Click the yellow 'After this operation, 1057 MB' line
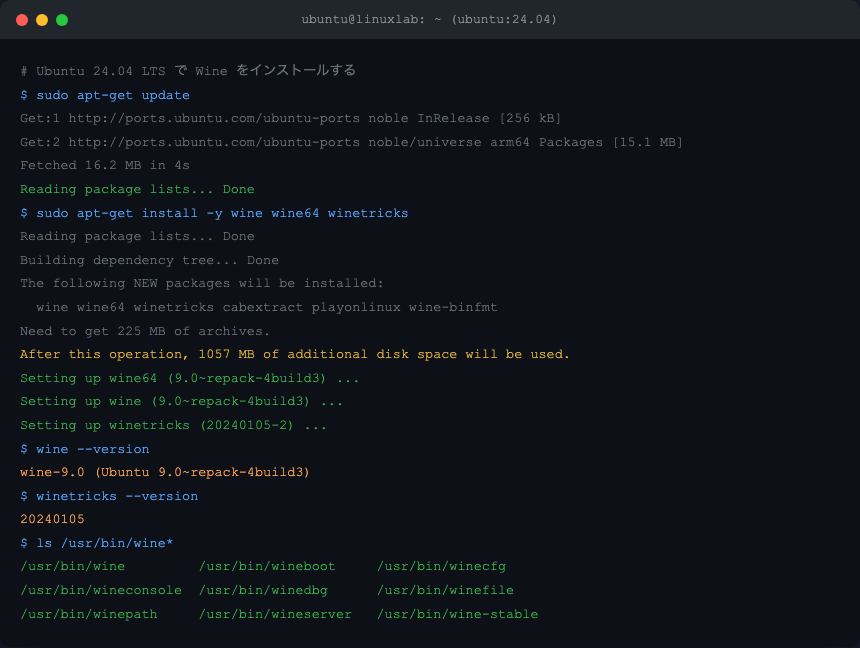This screenshot has width=860, height=648. click(295, 354)
